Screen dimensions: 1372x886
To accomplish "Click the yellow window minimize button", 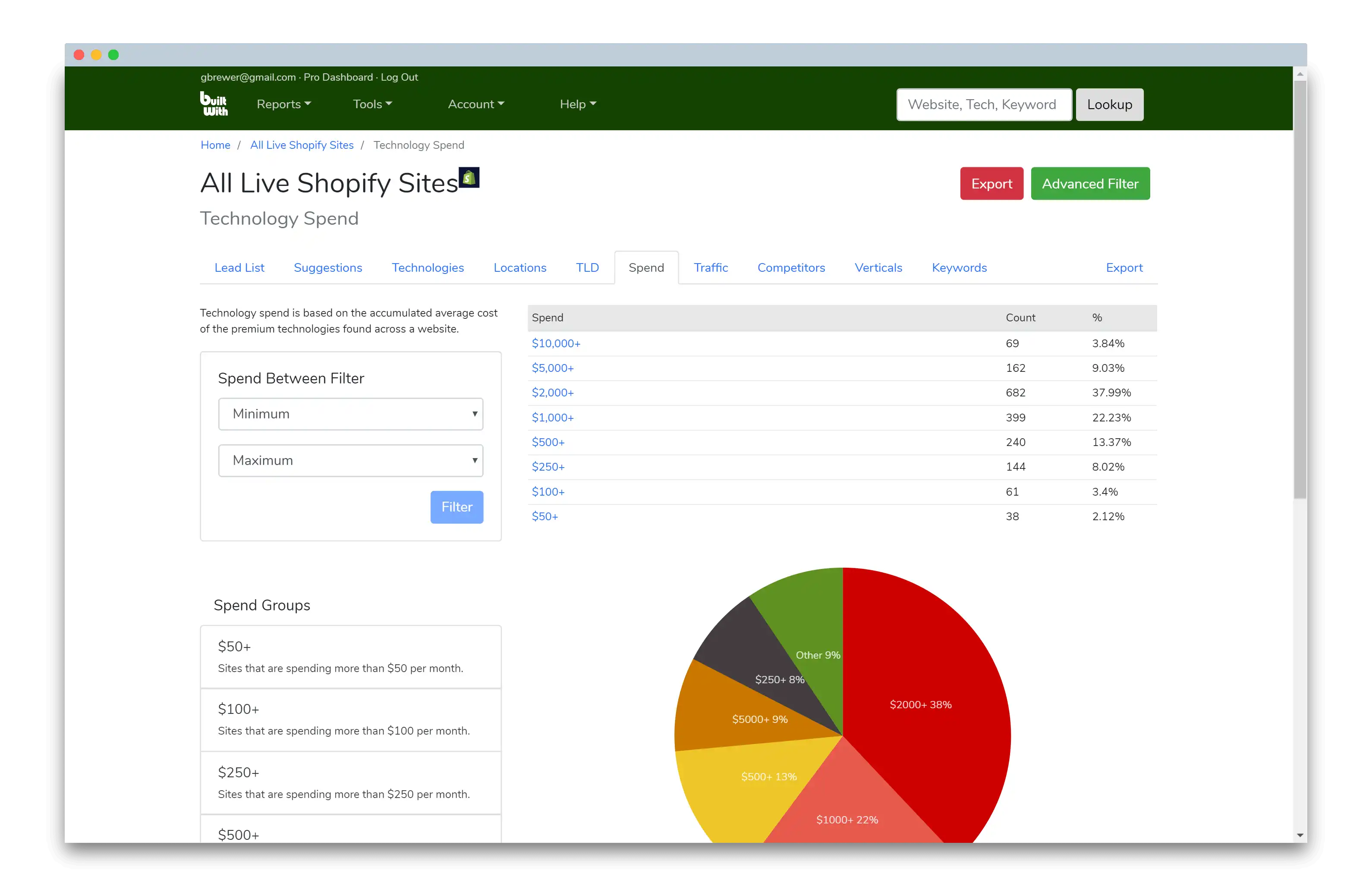I will pos(97,55).
